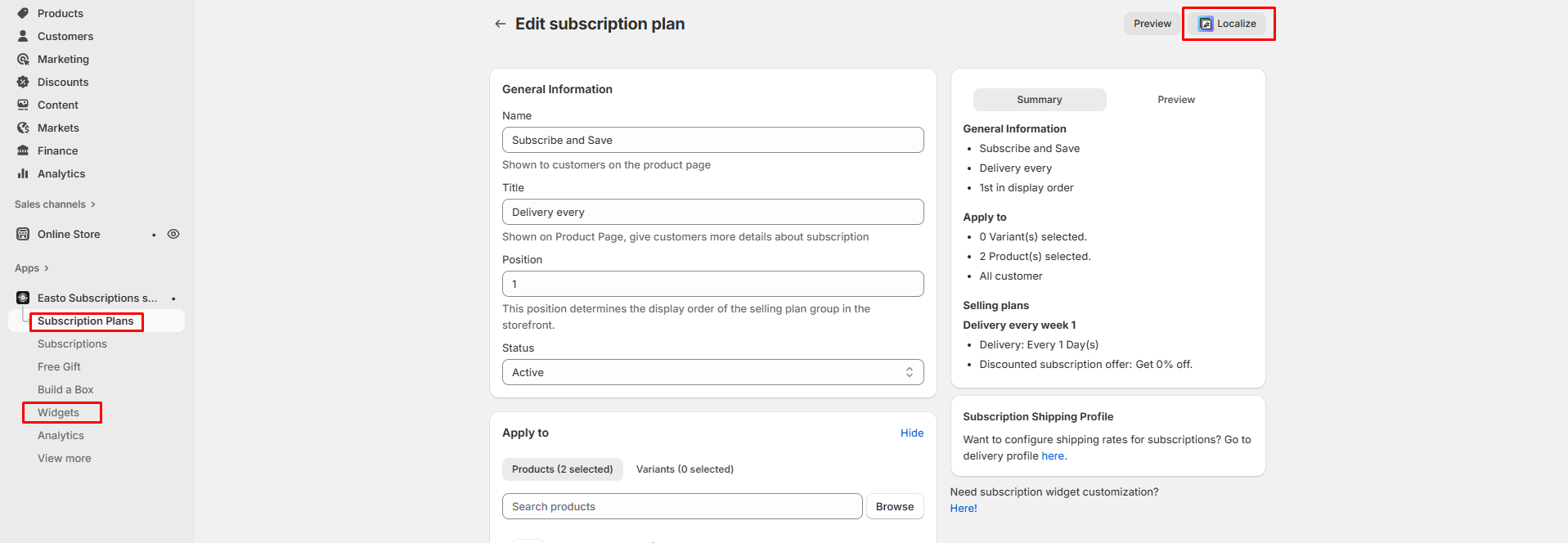Click the Finance bank icon
The image size is (1568, 543).
pos(23,150)
